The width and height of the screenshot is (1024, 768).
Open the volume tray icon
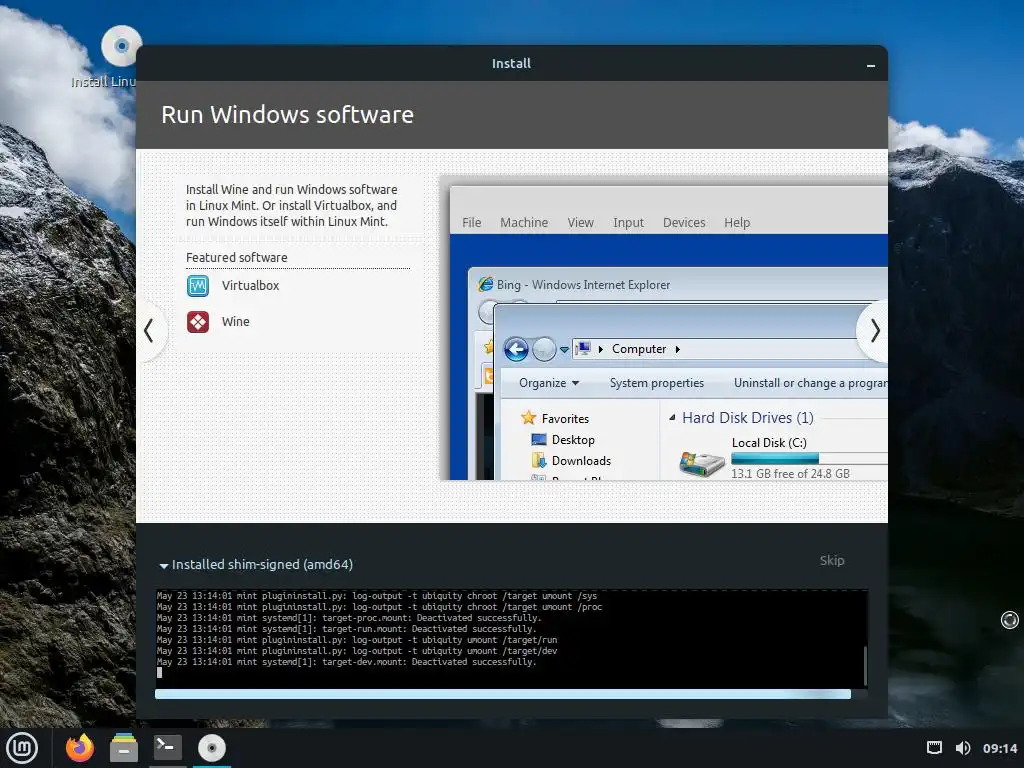(963, 748)
